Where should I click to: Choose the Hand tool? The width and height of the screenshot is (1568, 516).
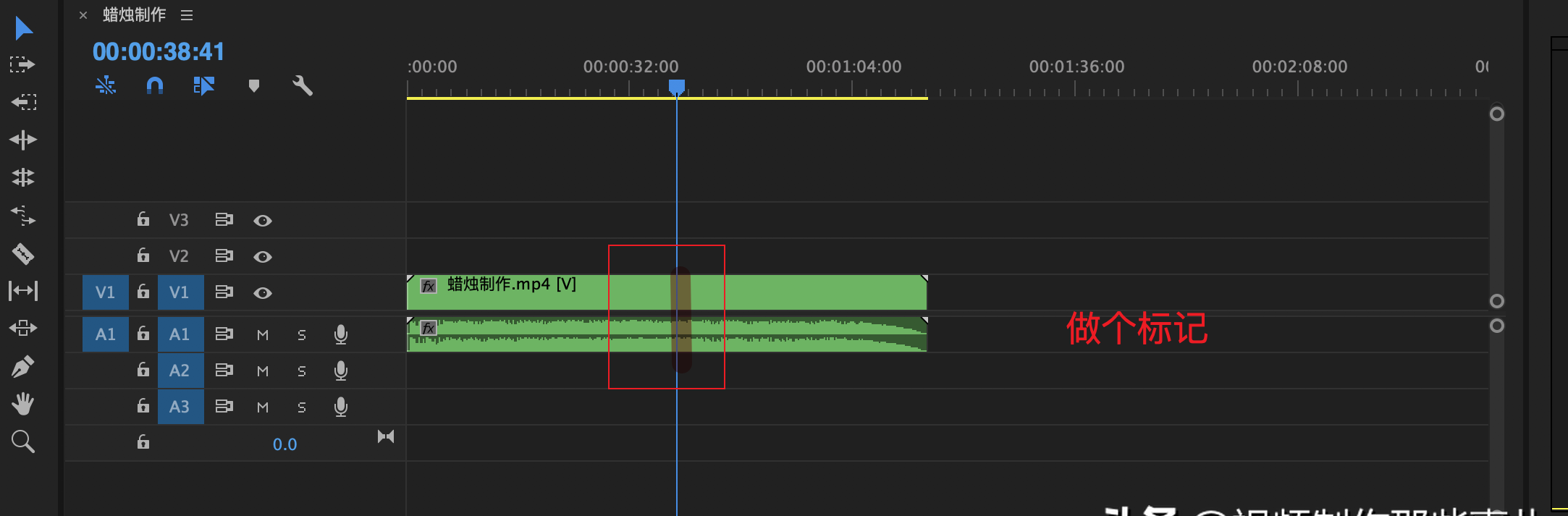click(22, 404)
